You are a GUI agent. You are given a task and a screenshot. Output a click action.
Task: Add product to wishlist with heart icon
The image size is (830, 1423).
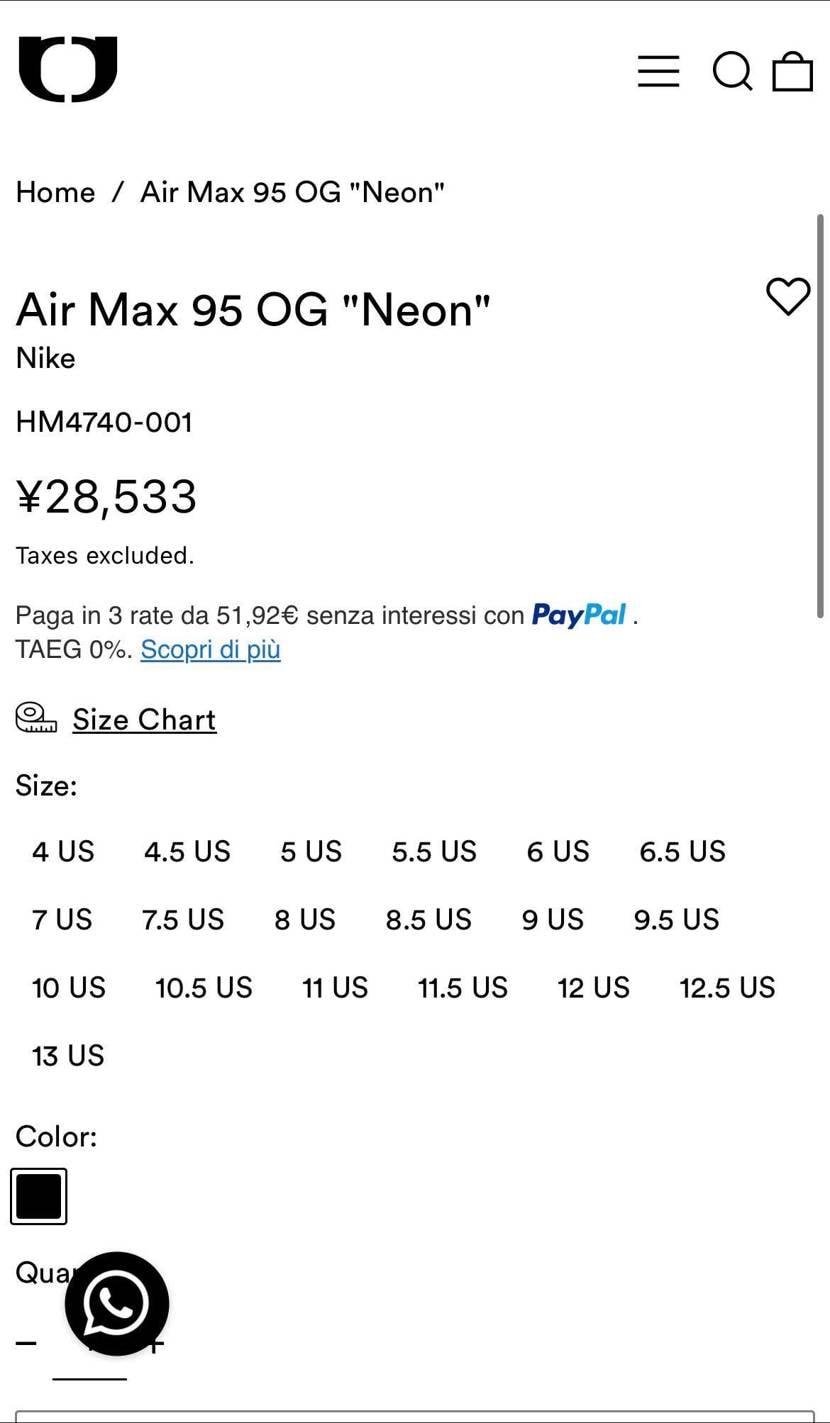coord(788,296)
